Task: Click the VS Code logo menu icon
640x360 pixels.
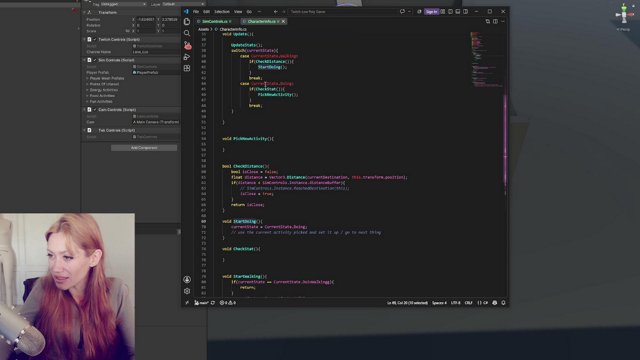Action: tap(186, 11)
